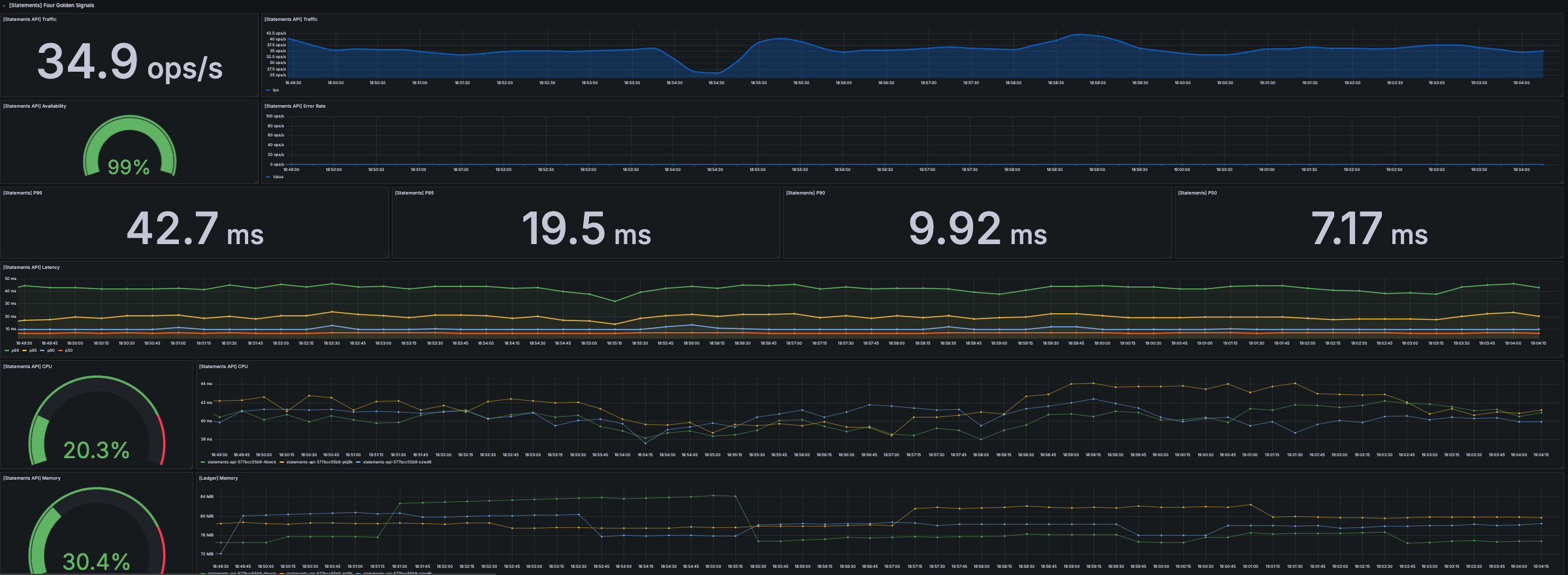Click the p95 yellow legend color swatch
This screenshot has height=575, width=1568.
[25, 350]
